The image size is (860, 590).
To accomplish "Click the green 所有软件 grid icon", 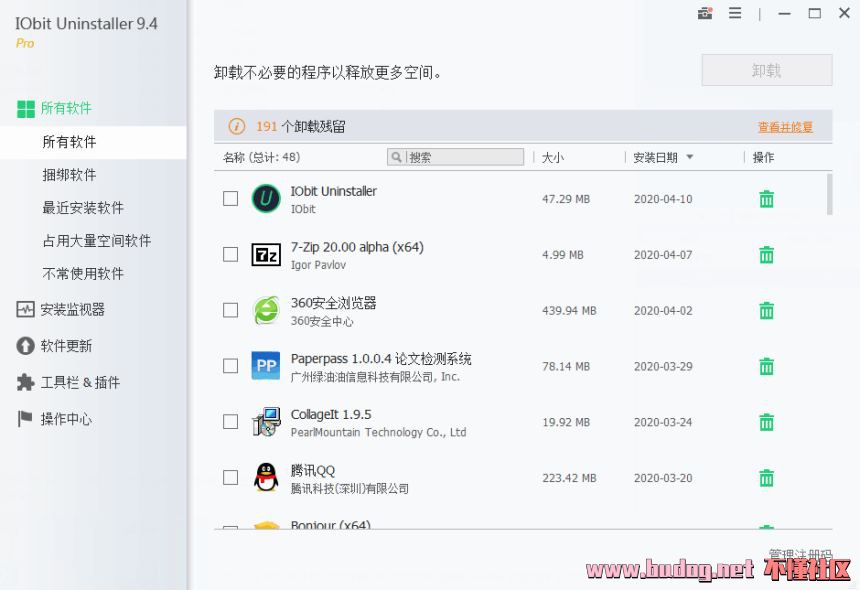I will [x=26, y=109].
